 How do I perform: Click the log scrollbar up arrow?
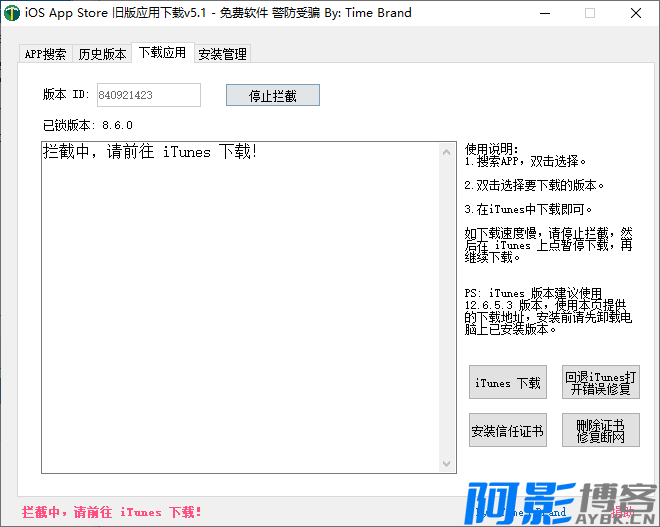click(448, 151)
